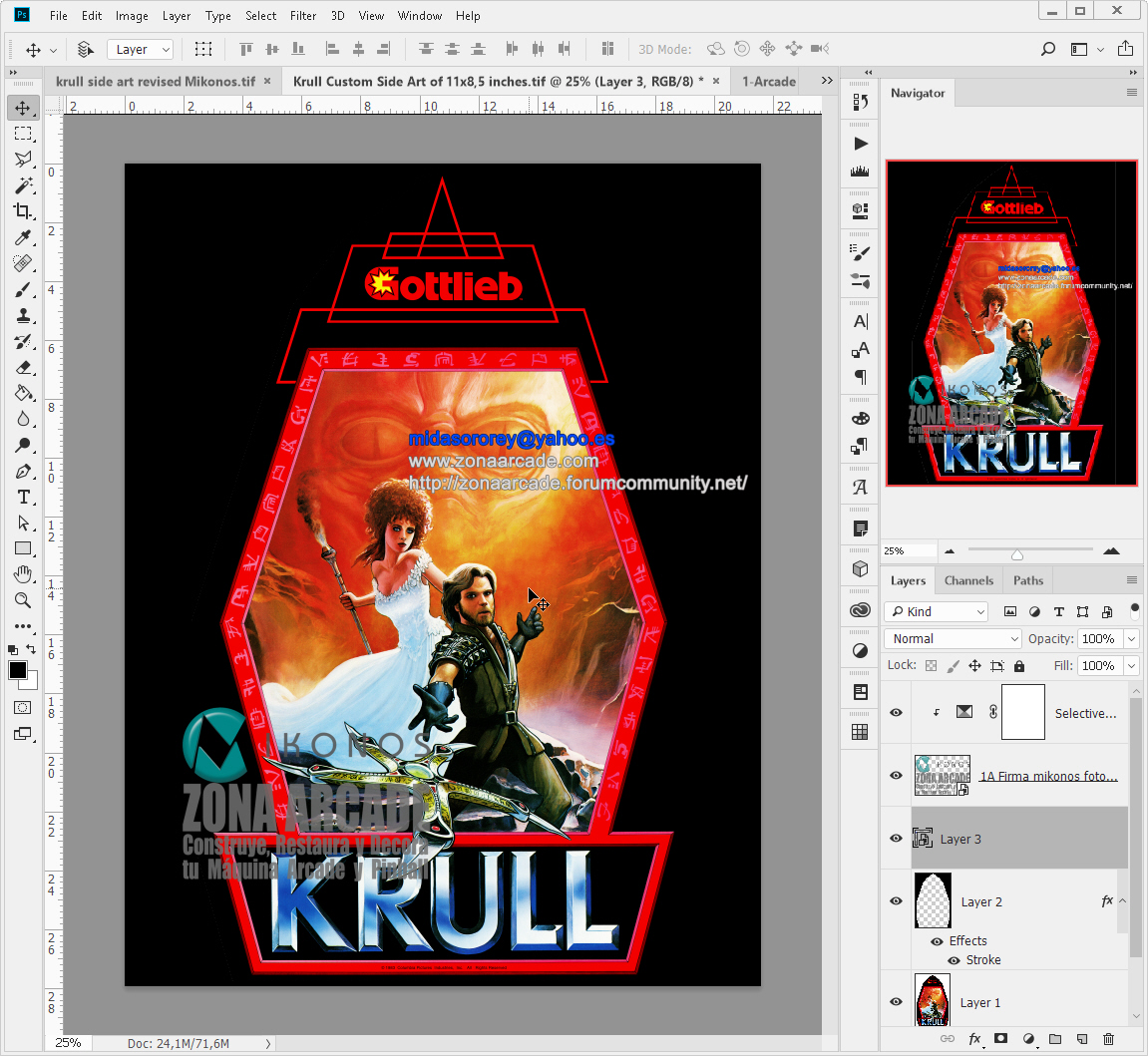Delete the selected layer using the trash icon
Image resolution: width=1148 pixels, height=1056 pixels.
[x=1109, y=1039]
